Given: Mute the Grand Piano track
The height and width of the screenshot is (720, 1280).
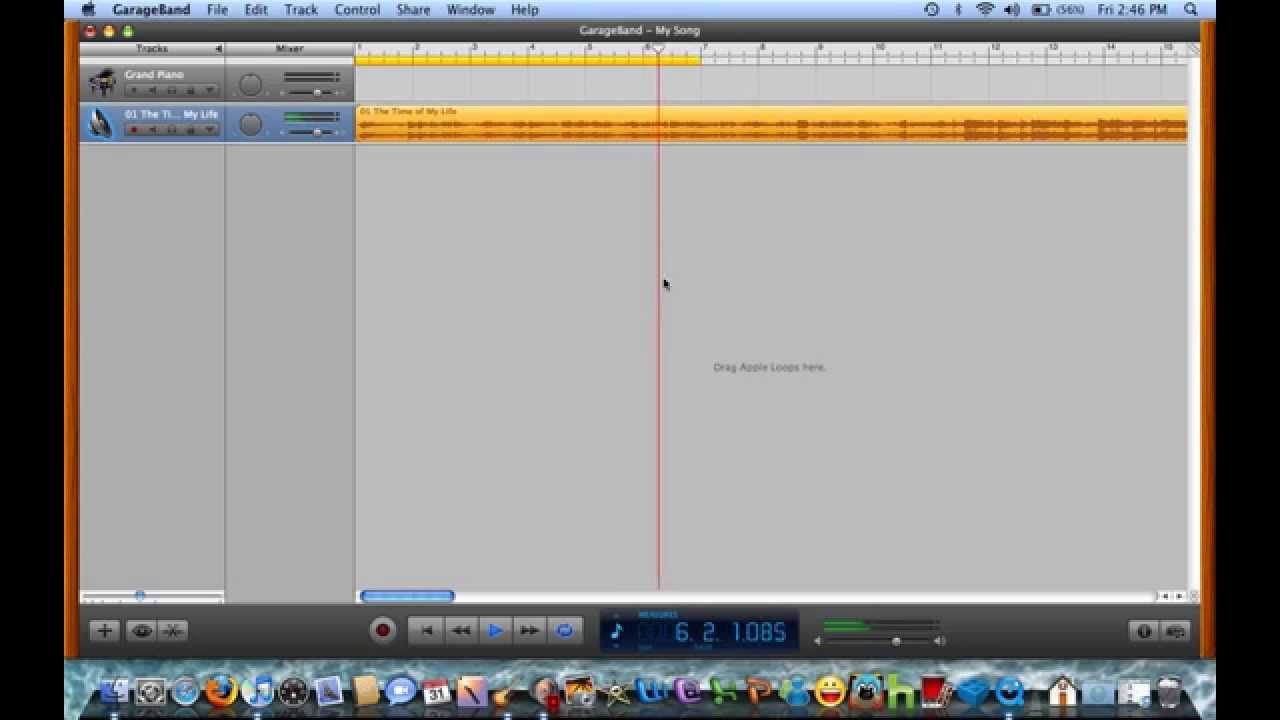Looking at the screenshot, I should point(153,91).
